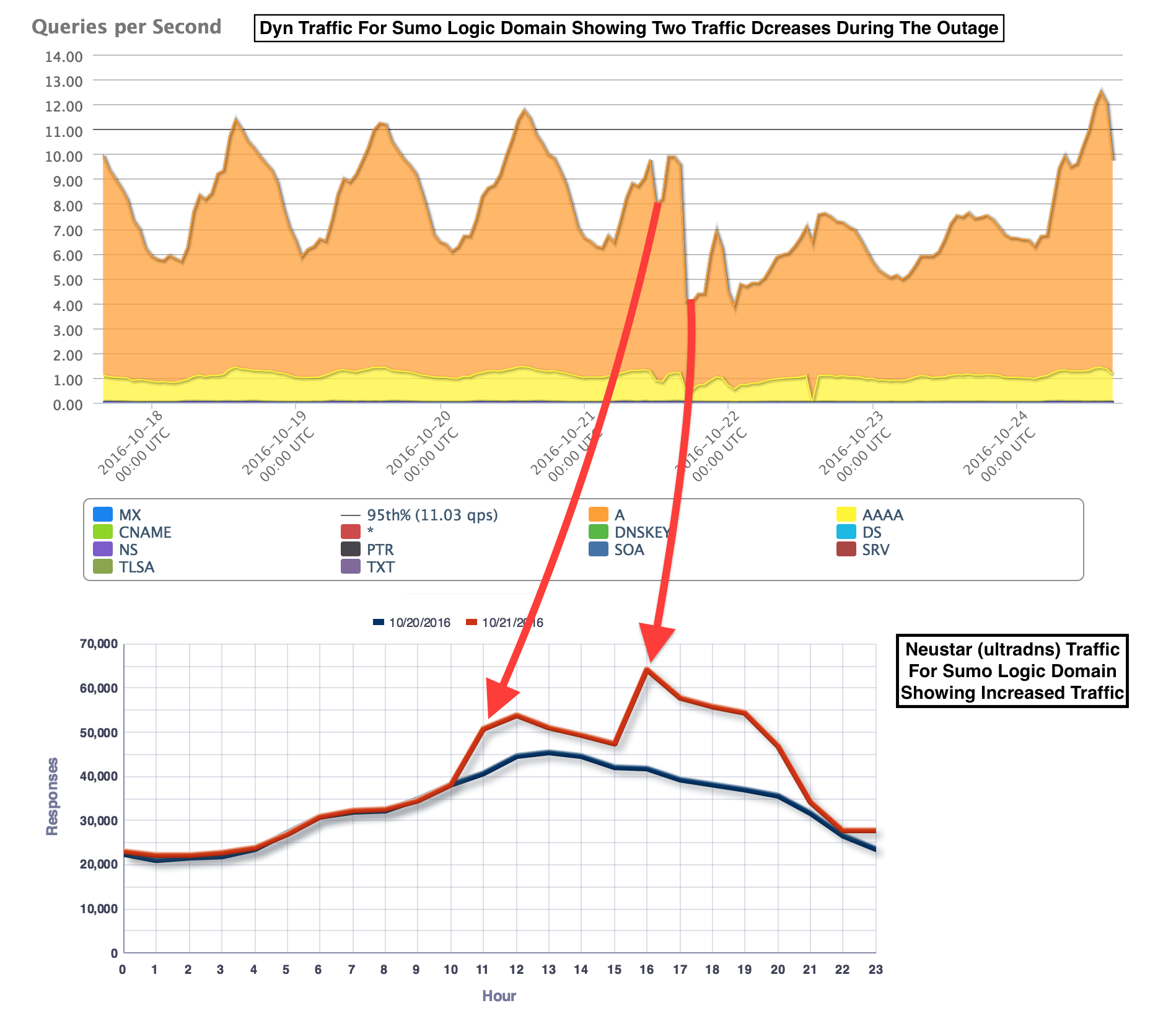Click the 30,000 responses axis value

coord(99,820)
